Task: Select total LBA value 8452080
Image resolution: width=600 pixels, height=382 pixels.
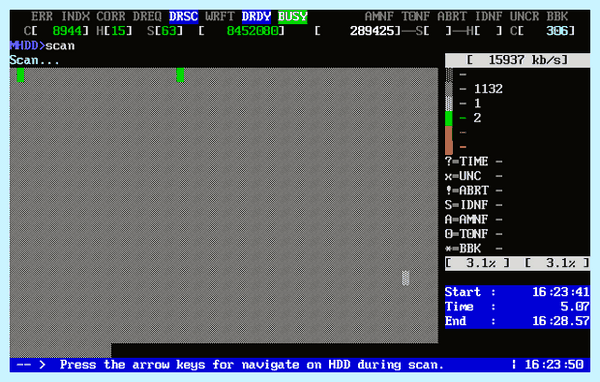Action: [253, 31]
